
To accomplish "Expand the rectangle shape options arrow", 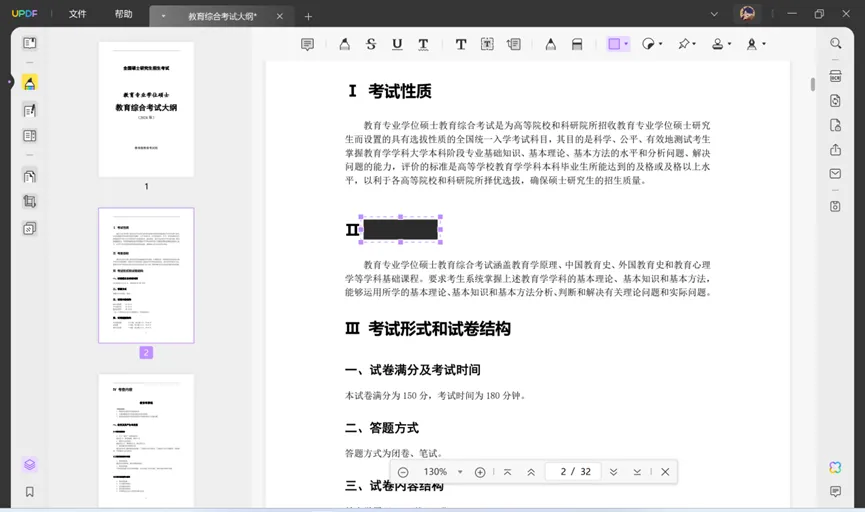I will [x=626, y=44].
